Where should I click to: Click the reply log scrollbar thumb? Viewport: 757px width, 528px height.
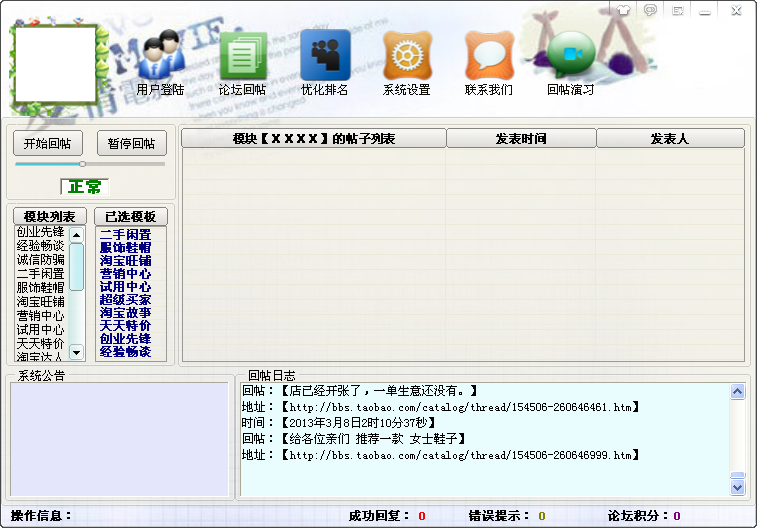(737, 475)
